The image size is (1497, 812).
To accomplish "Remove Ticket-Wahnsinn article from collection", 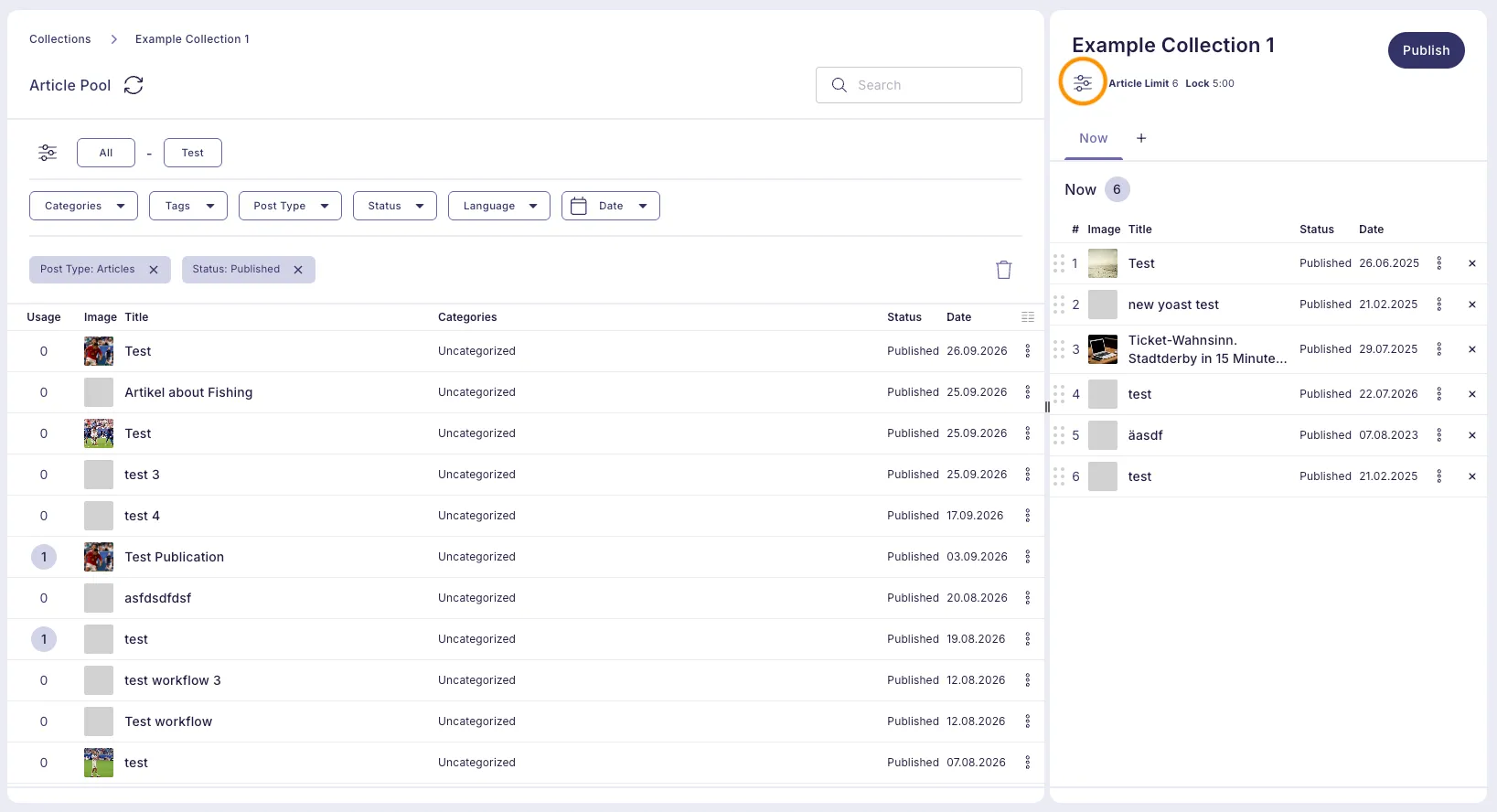I will [x=1472, y=349].
